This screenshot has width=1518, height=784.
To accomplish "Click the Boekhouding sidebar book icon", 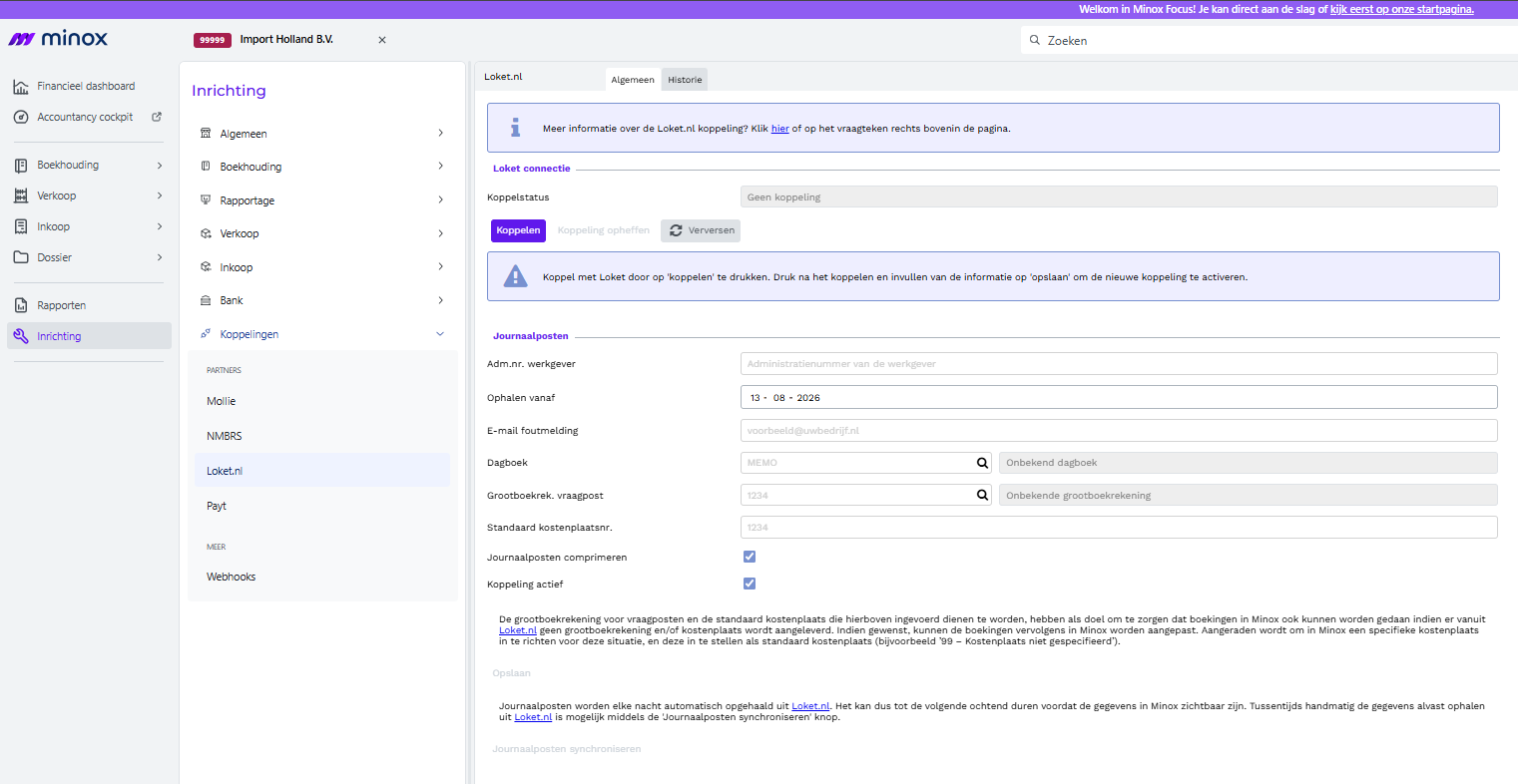I will 21,166.
